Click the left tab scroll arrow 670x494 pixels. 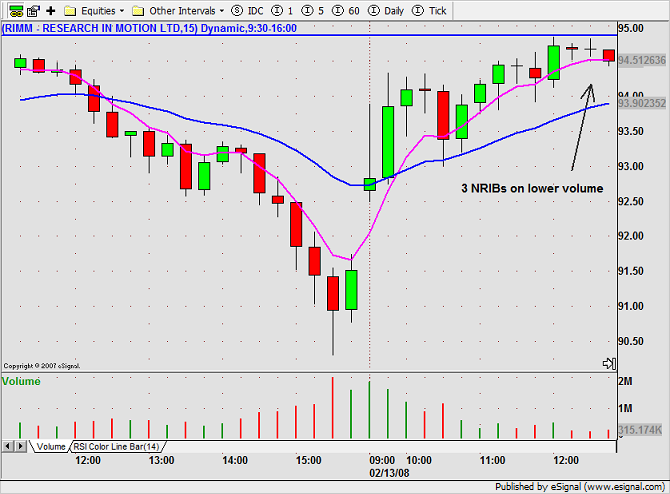(x=8, y=446)
